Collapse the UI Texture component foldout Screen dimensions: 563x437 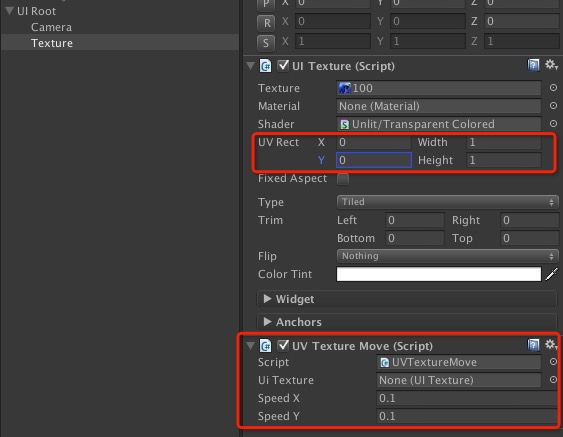click(x=250, y=66)
